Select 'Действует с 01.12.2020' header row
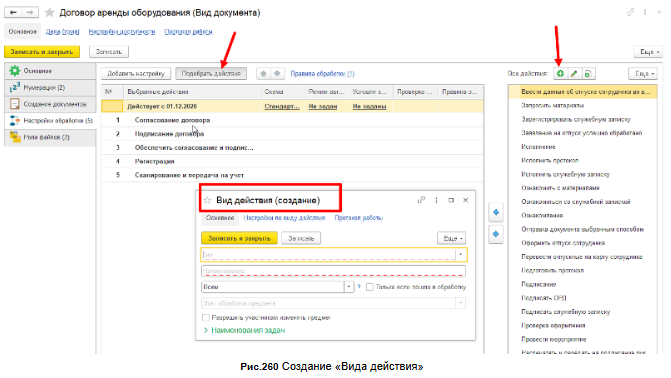This screenshot has width=671, height=378. [293, 106]
